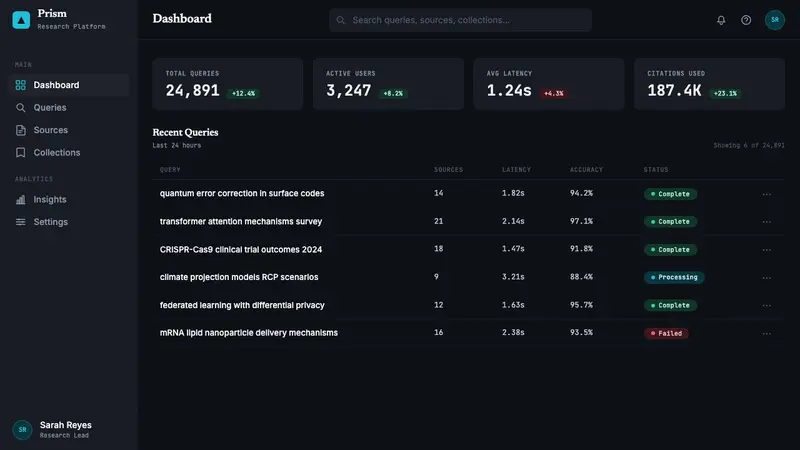Click the Dashboard page title
Screen dimensions: 800x450
[x=182, y=19]
